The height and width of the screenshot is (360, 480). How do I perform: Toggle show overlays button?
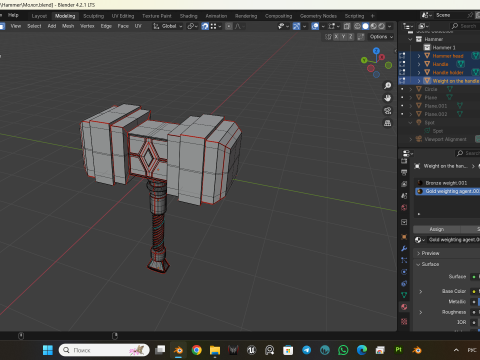[315, 26]
